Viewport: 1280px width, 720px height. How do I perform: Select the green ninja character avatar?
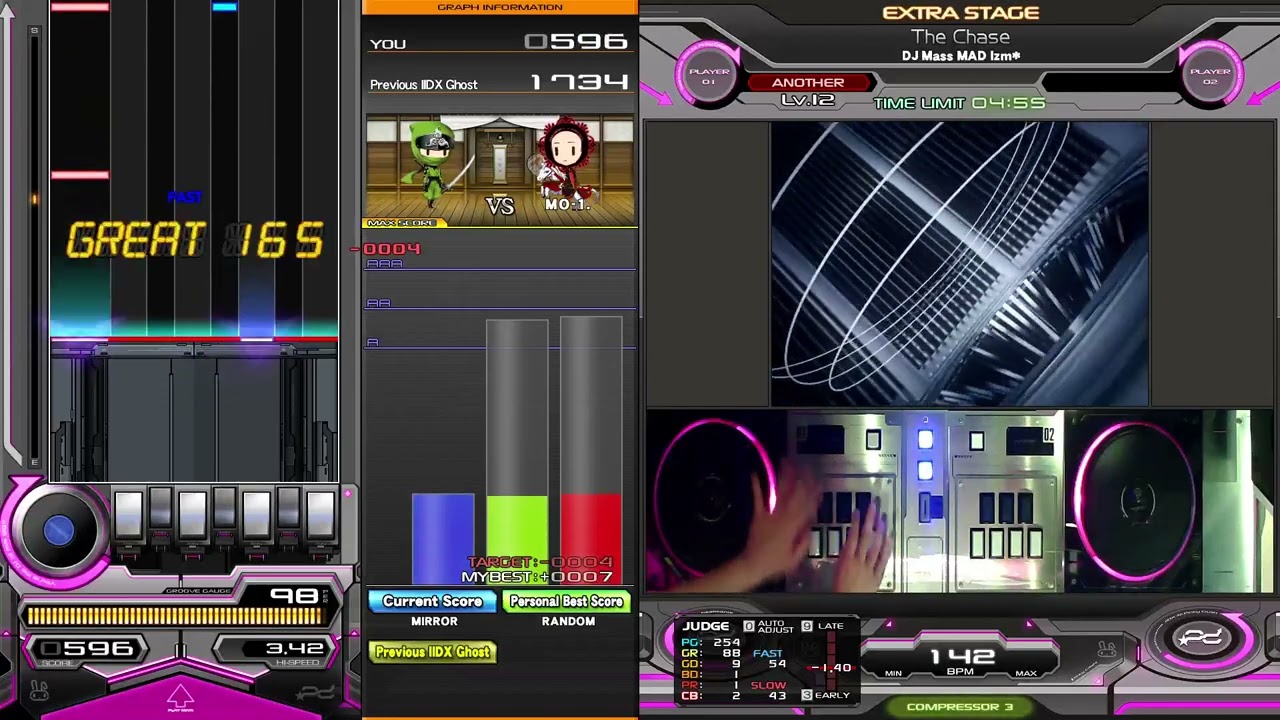pyautogui.click(x=433, y=163)
